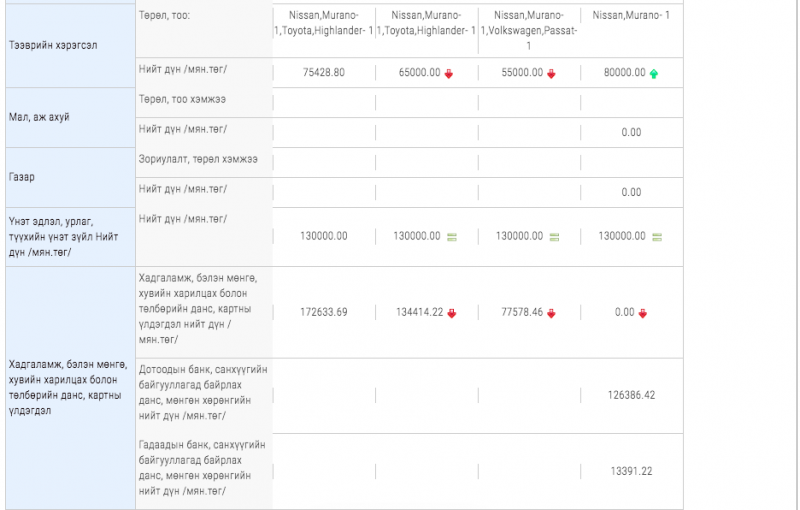This screenshot has width=800, height=510.
Task: Click the Nissan,Murano, Volkswagen,Passat vehicle cell
Action: point(528,30)
